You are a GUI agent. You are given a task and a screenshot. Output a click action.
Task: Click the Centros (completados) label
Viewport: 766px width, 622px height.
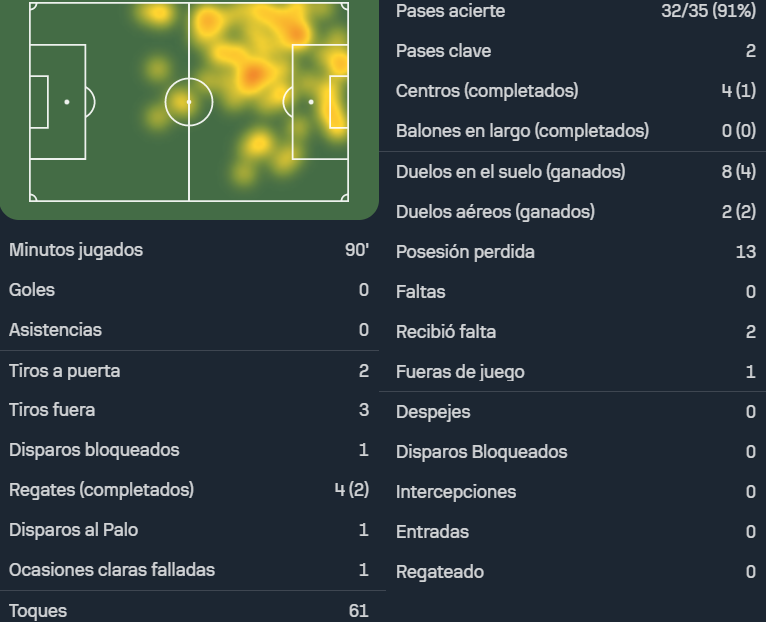pos(487,91)
